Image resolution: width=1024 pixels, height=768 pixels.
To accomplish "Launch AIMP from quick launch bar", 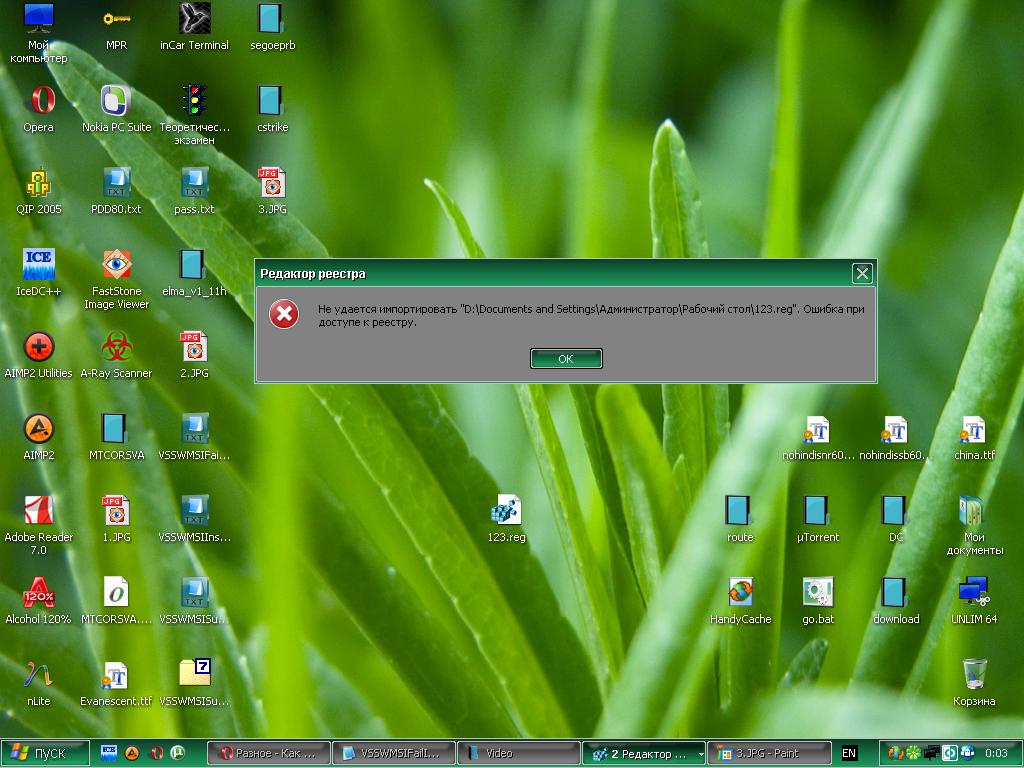I will point(132,753).
